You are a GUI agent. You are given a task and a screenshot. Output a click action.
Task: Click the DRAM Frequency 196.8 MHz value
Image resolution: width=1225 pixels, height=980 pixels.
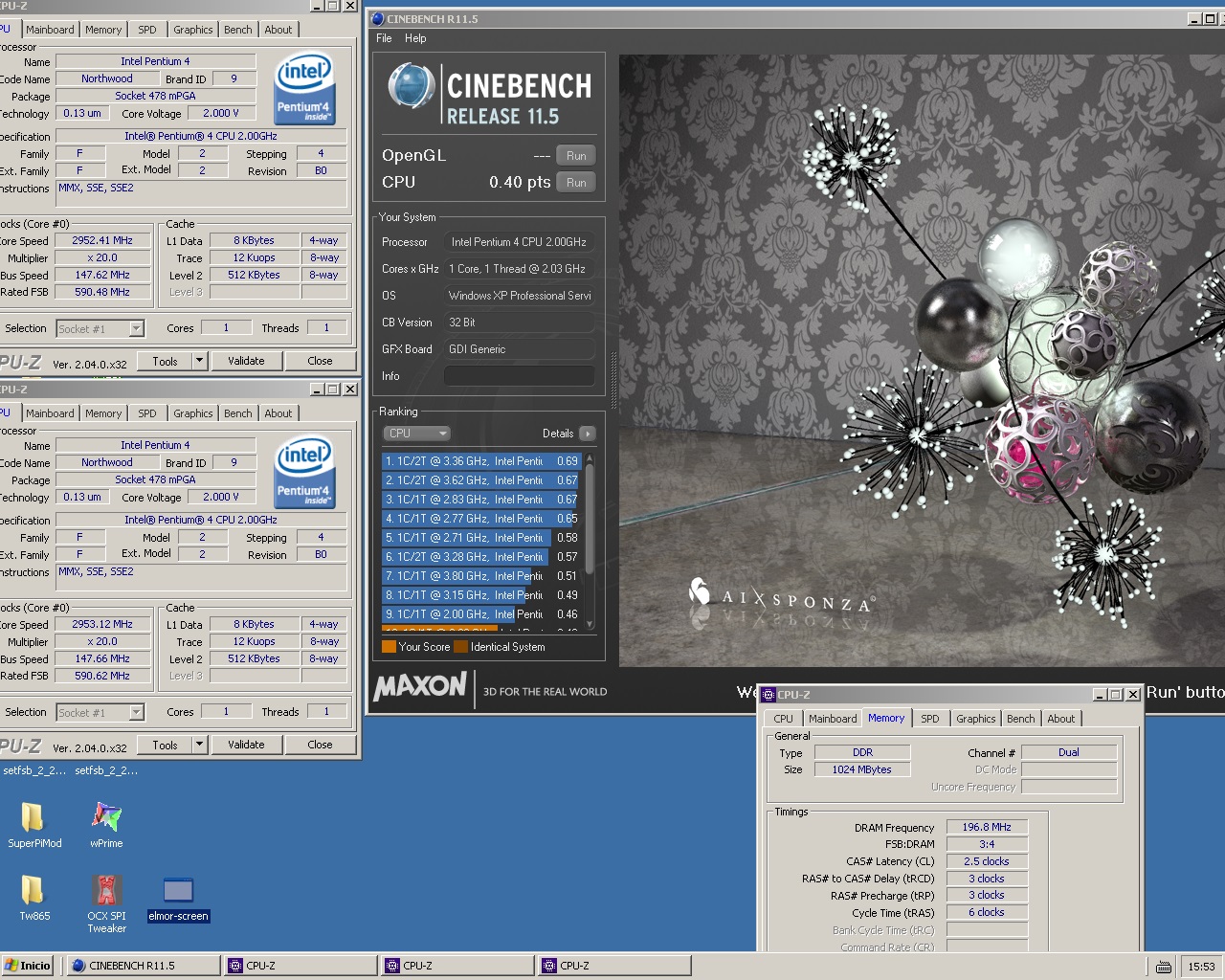pyautogui.click(x=987, y=827)
